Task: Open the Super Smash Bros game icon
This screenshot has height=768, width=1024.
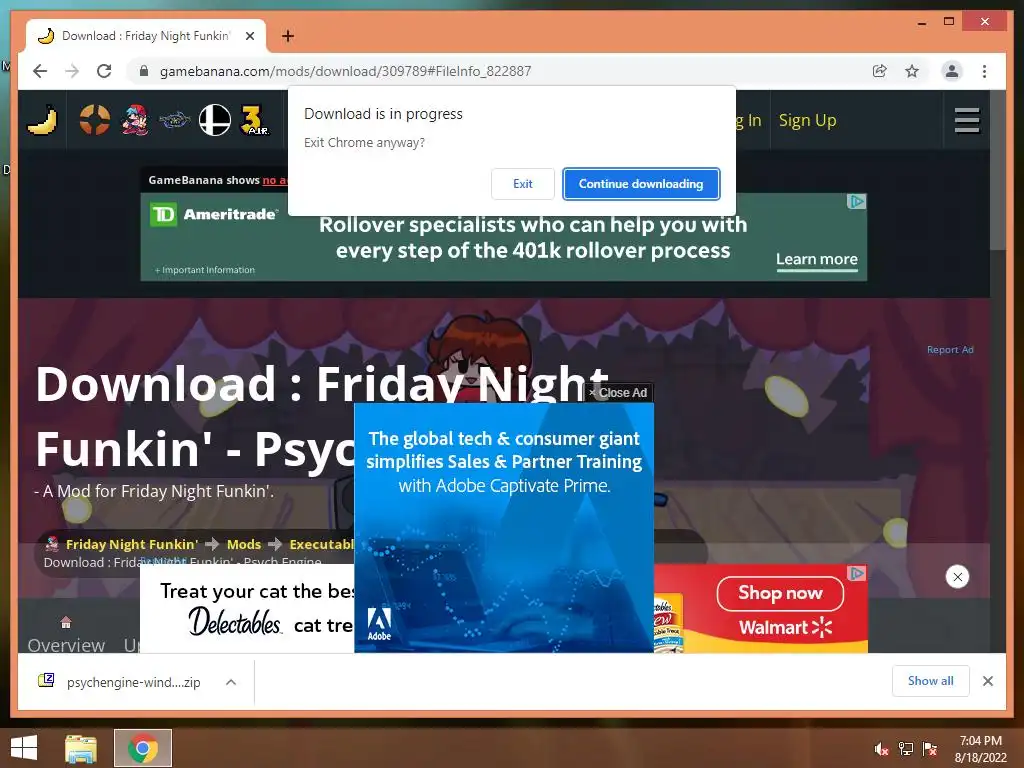Action: tap(215, 120)
